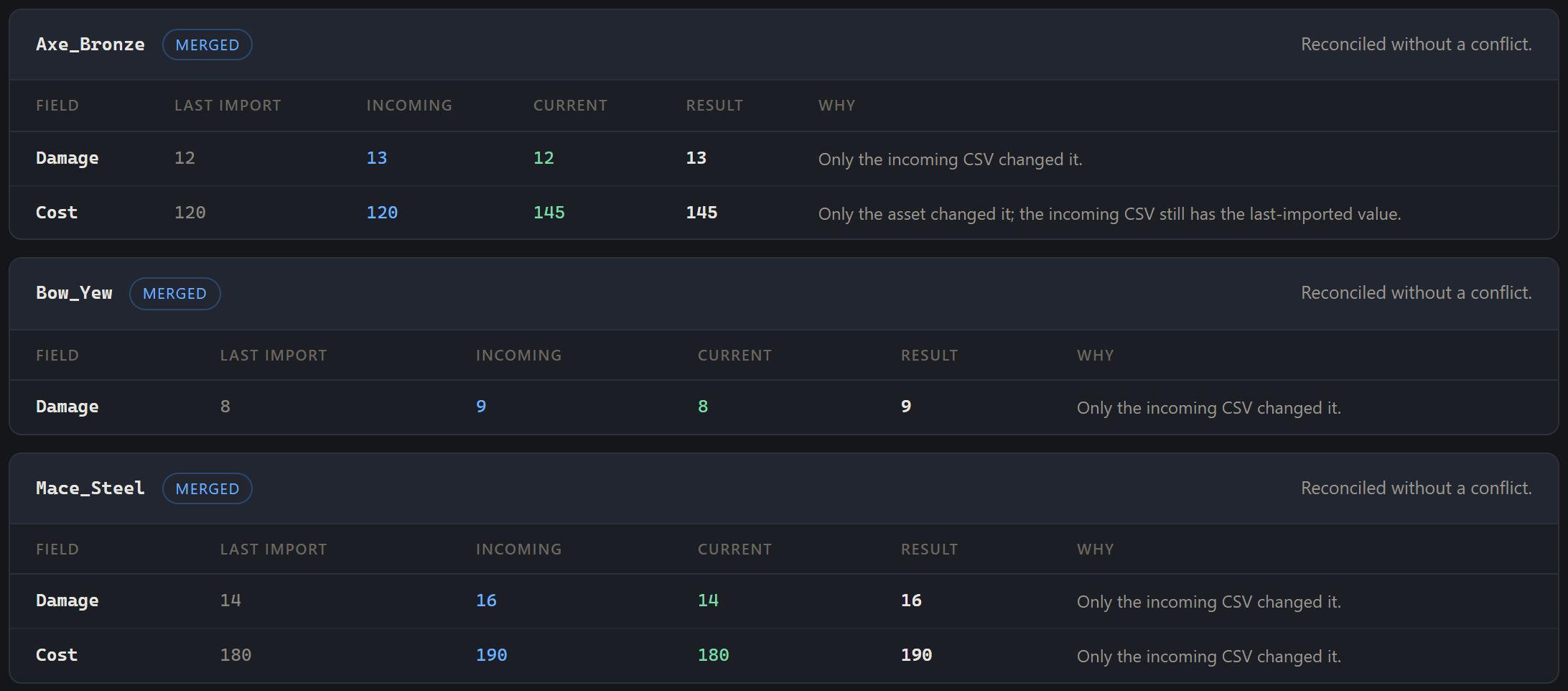
Task: Click the LAST IMPORT column header in Axe_Bronze table
Action: (x=228, y=106)
